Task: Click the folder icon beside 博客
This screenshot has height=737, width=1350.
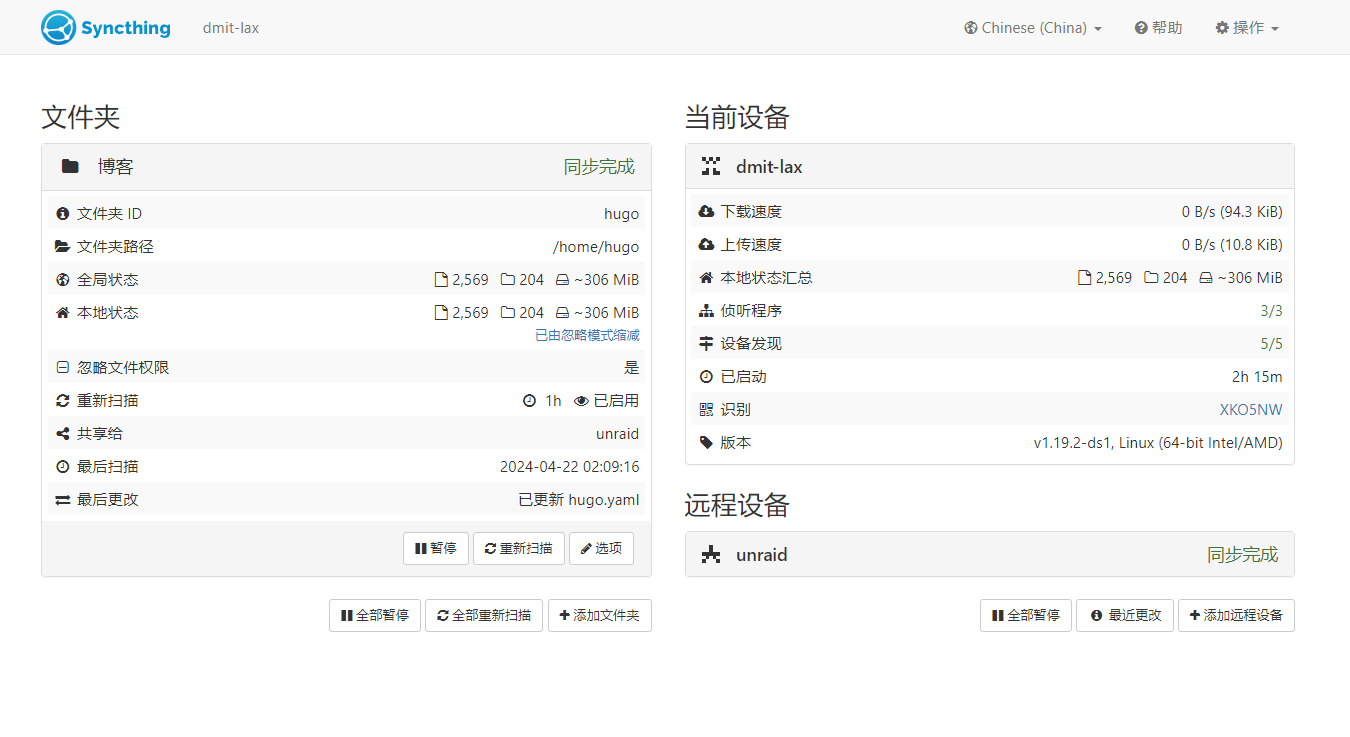Action: [x=70, y=167]
